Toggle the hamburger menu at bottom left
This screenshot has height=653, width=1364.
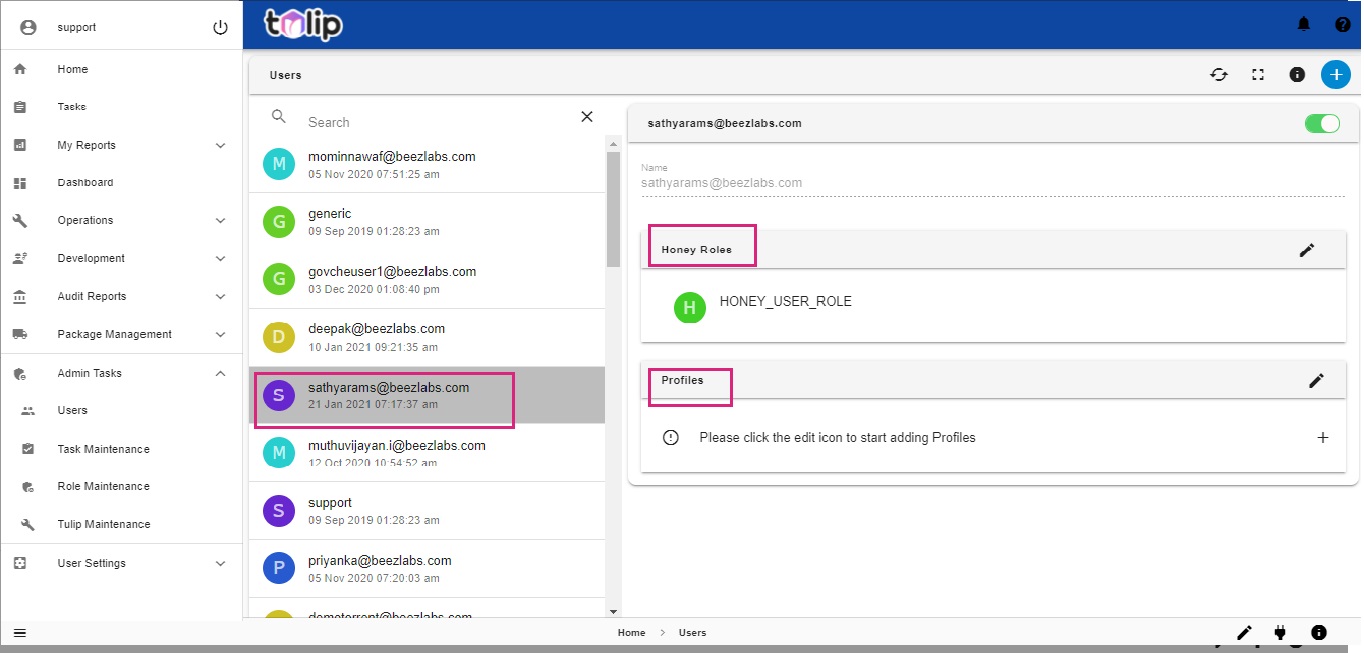click(x=19, y=633)
